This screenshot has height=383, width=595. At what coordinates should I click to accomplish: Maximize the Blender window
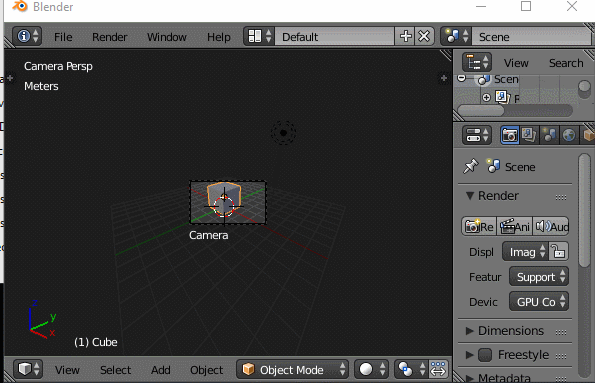(x=526, y=6)
